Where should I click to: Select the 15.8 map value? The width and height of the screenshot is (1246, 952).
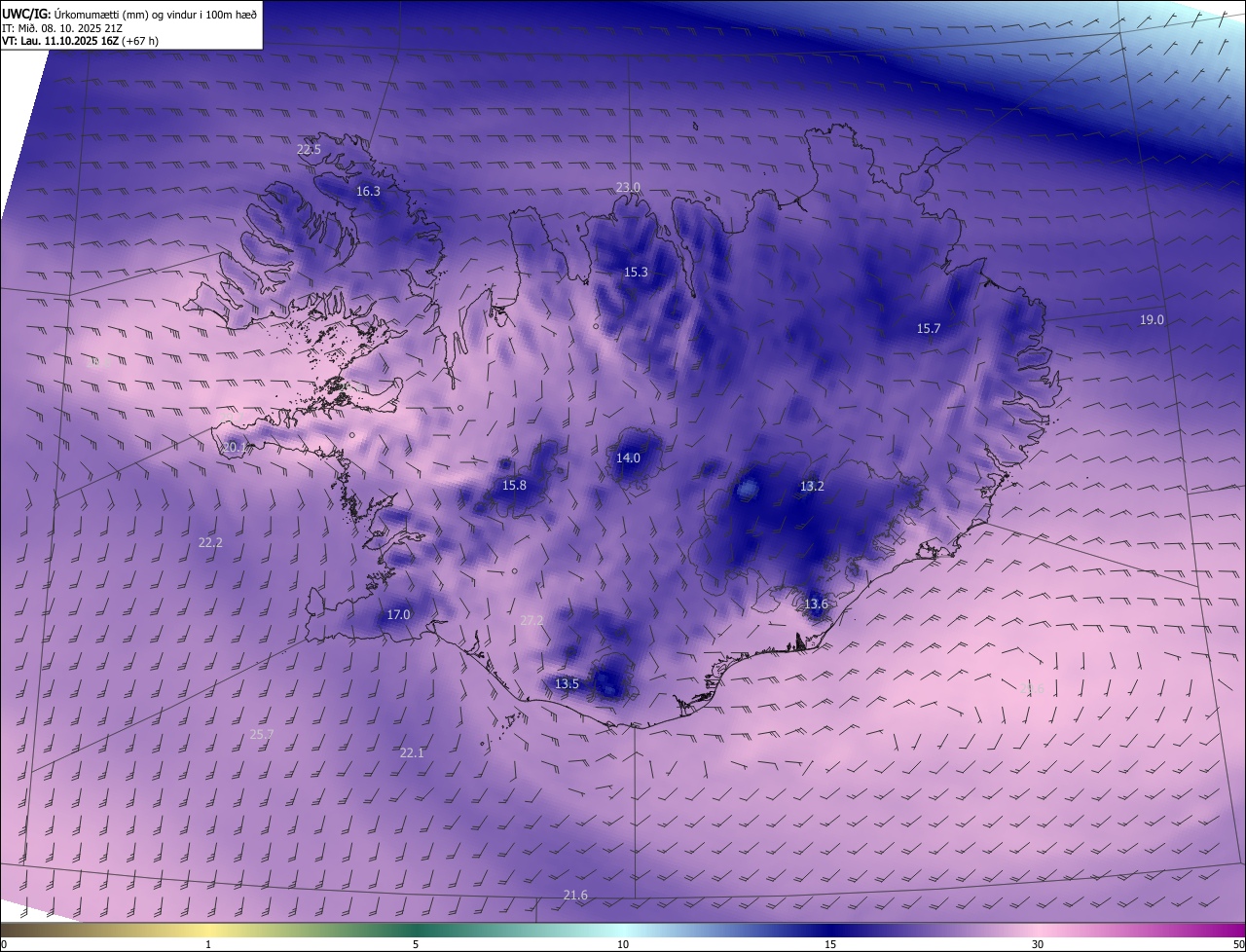[x=514, y=485]
